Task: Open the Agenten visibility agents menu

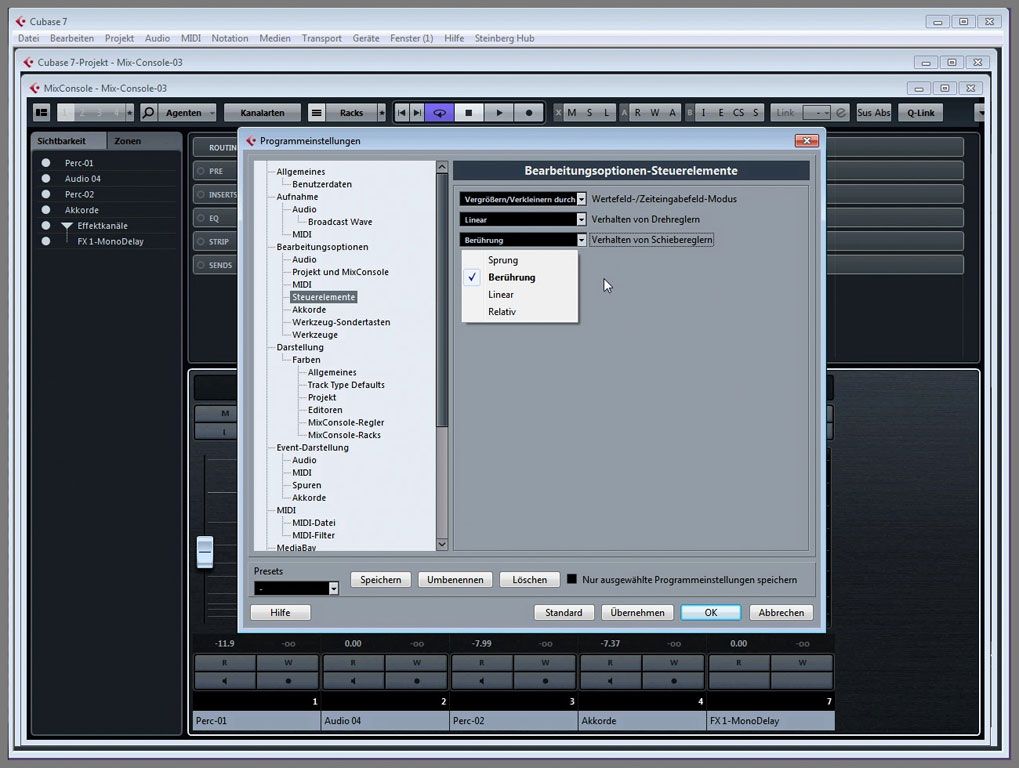Action: pos(187,112)
